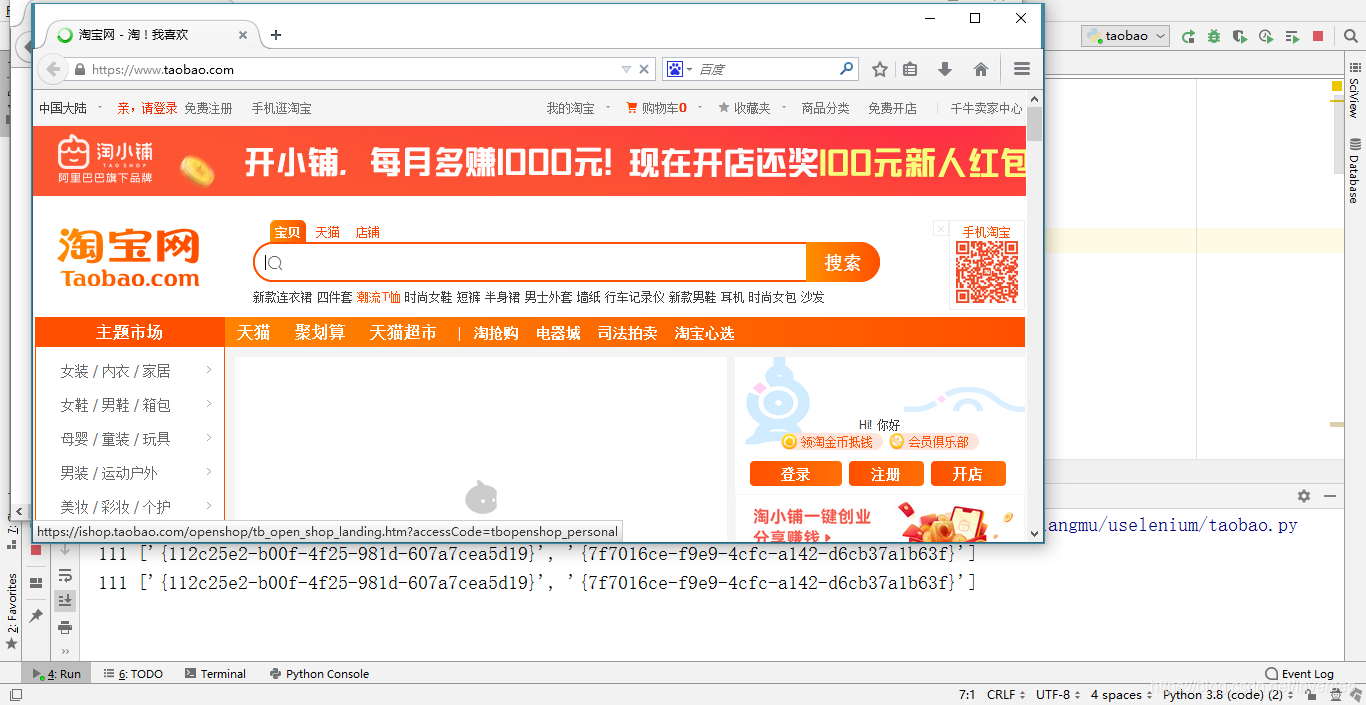Open the Event Log
The image size is (1366, 705).
coord(1299,674)
